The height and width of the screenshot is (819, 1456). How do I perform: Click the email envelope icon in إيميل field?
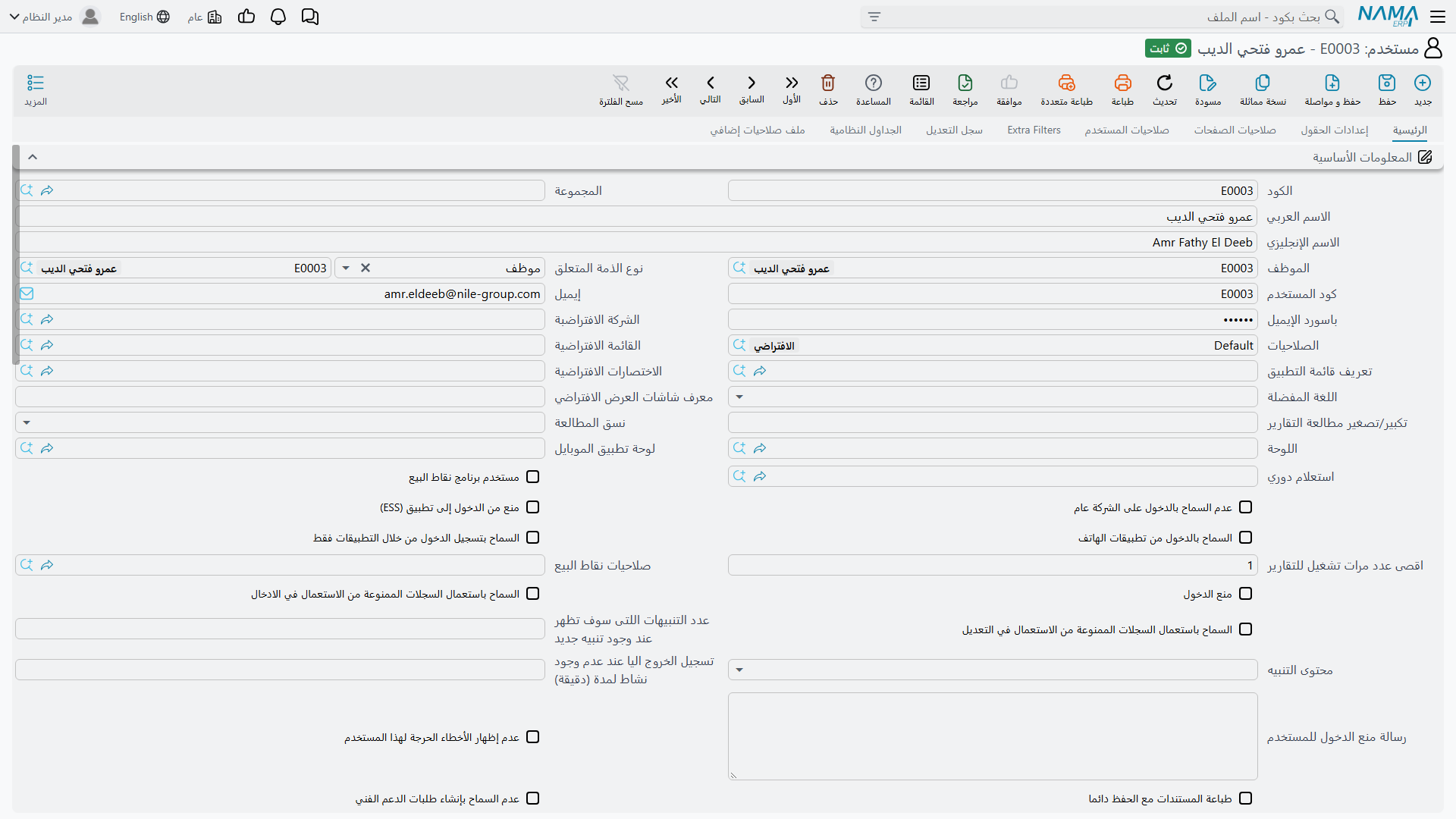click(27, 293)
